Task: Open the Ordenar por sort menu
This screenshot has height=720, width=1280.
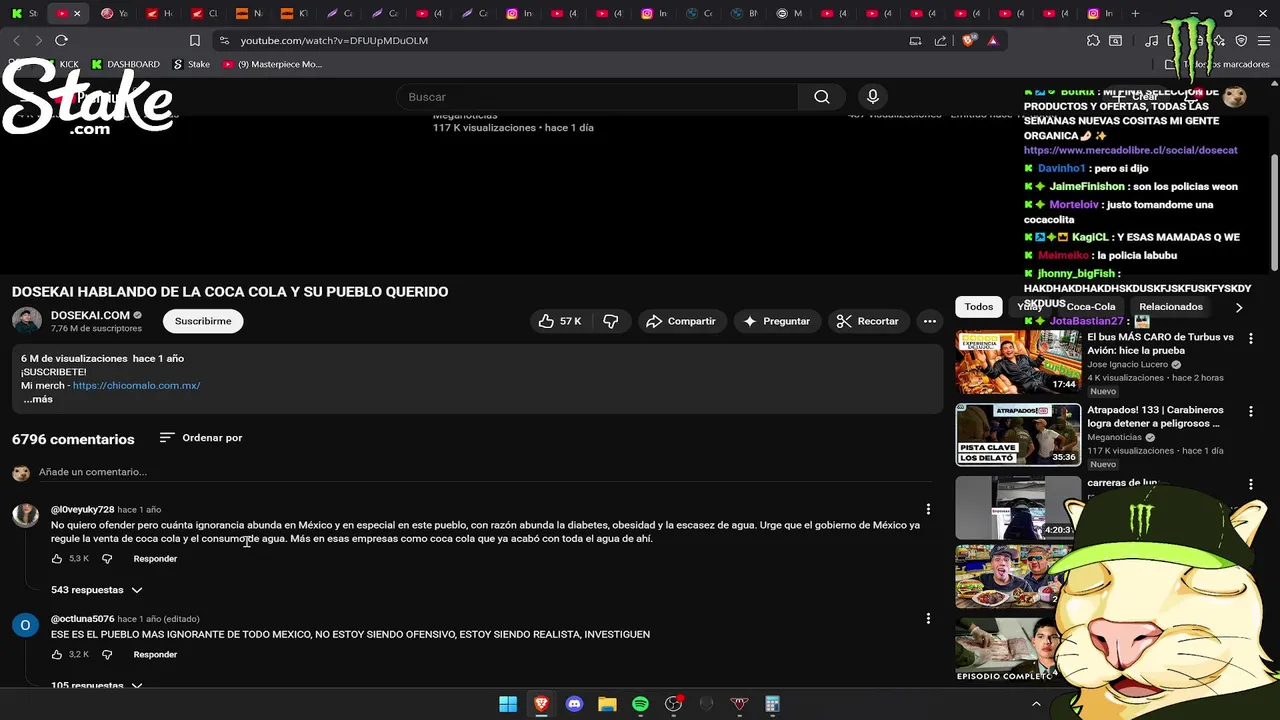Action: coord(201,438)
